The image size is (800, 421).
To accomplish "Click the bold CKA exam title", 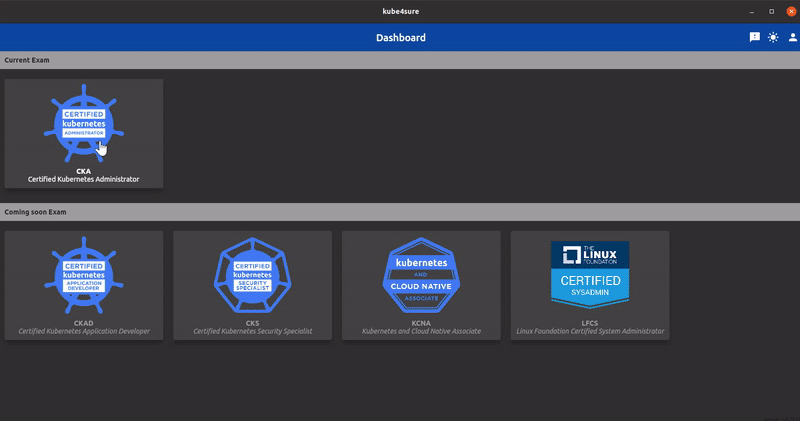I will point(84,171).
